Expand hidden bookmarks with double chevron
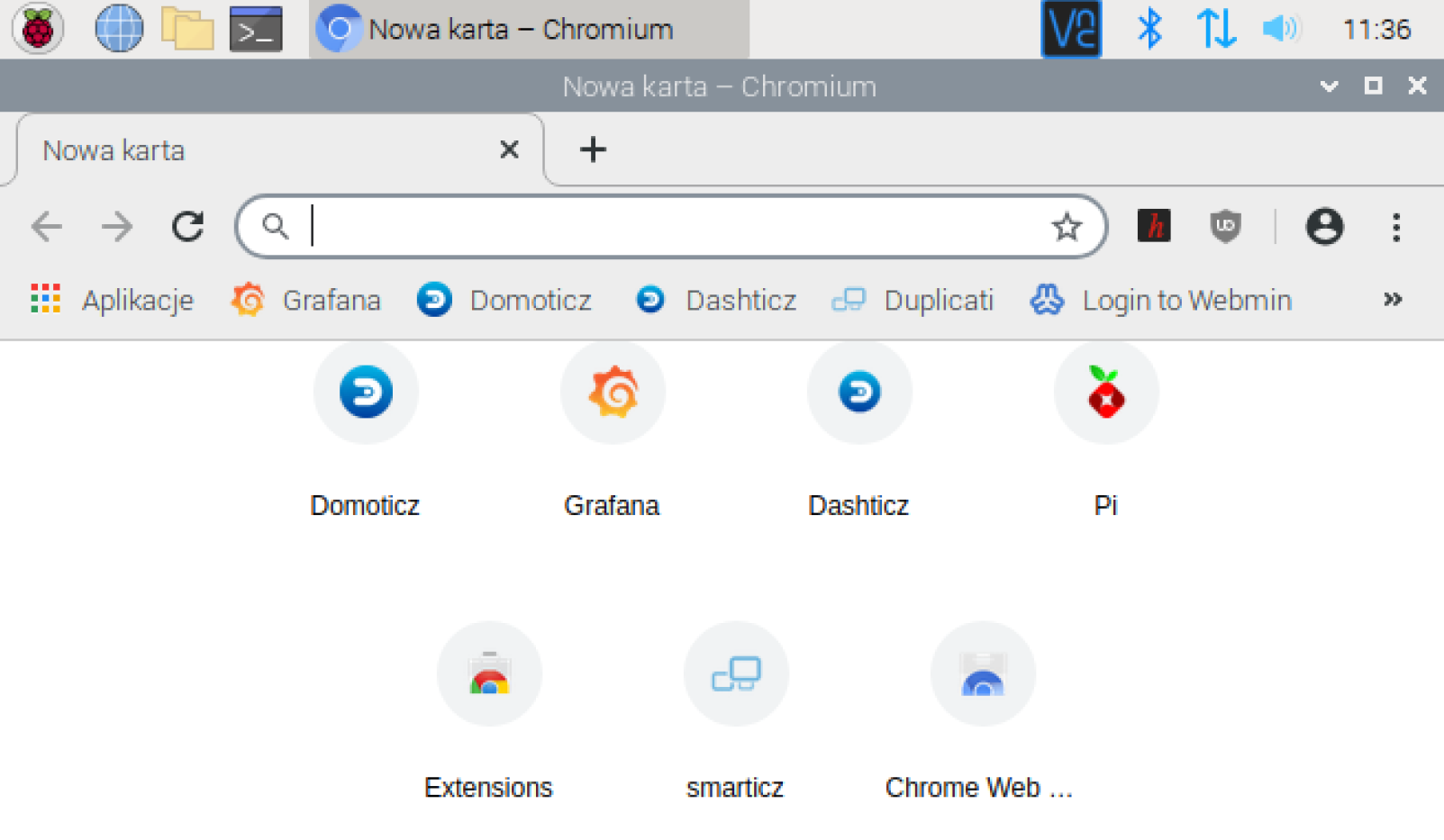Screen dimensions: 1444x840 [1393, 299]
